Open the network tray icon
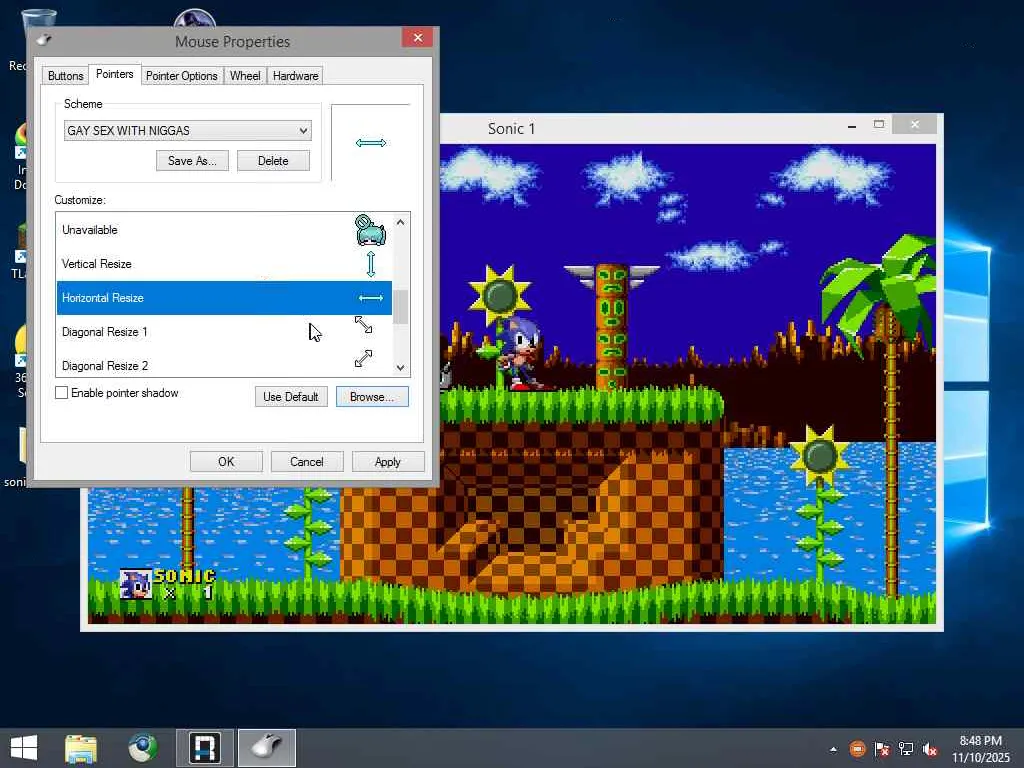The width and height of the screenshot is (1024, 768). tap(906, 748)
